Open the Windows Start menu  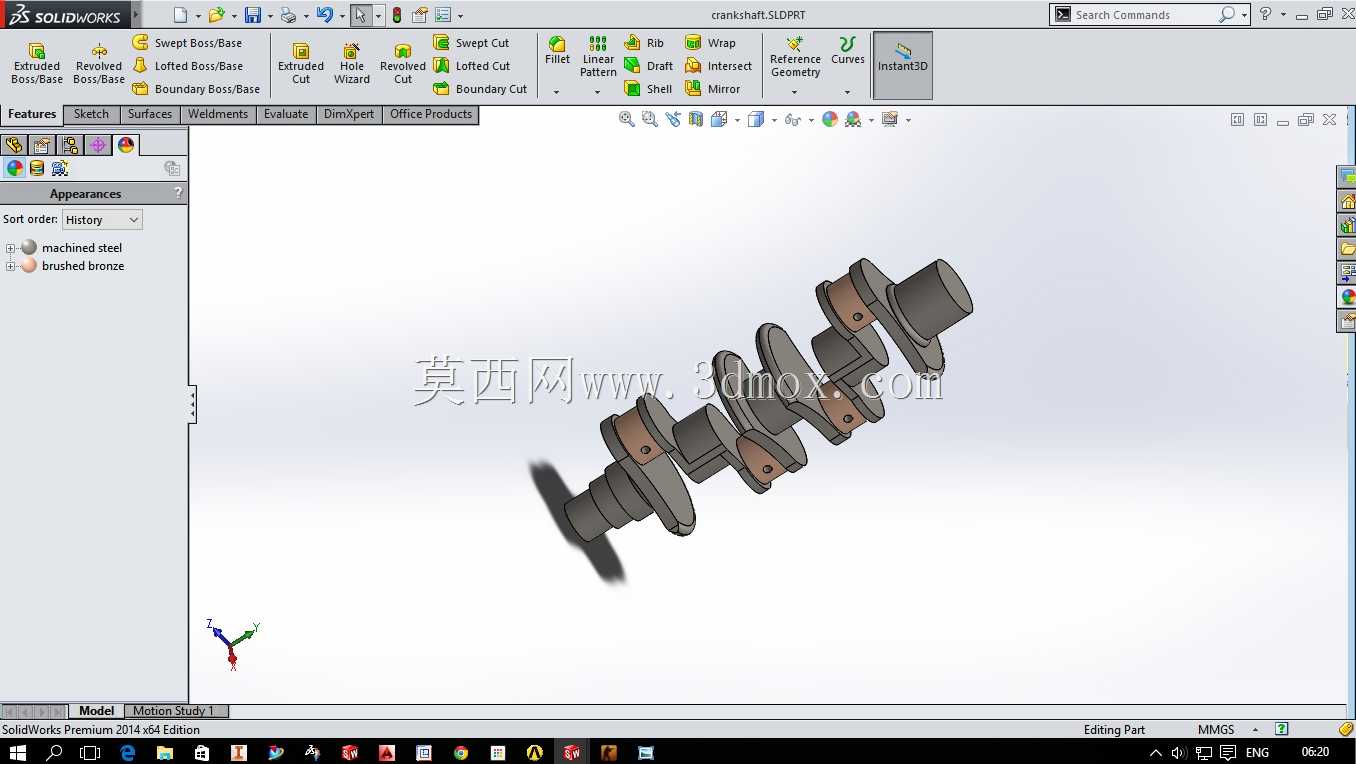tap(17, 752)
